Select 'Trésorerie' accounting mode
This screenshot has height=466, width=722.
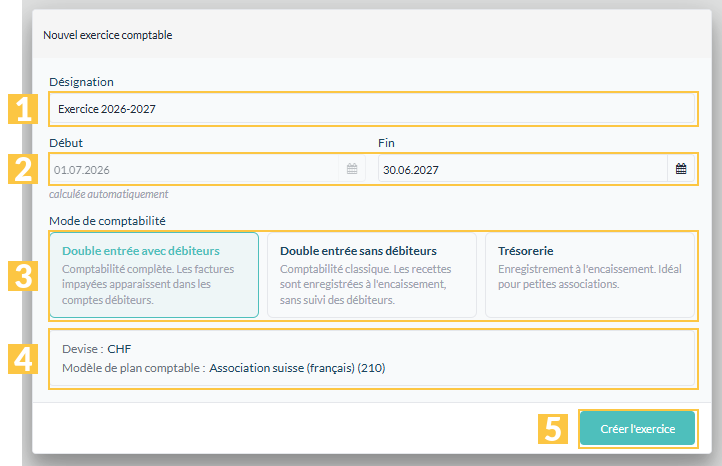[590, 275]
